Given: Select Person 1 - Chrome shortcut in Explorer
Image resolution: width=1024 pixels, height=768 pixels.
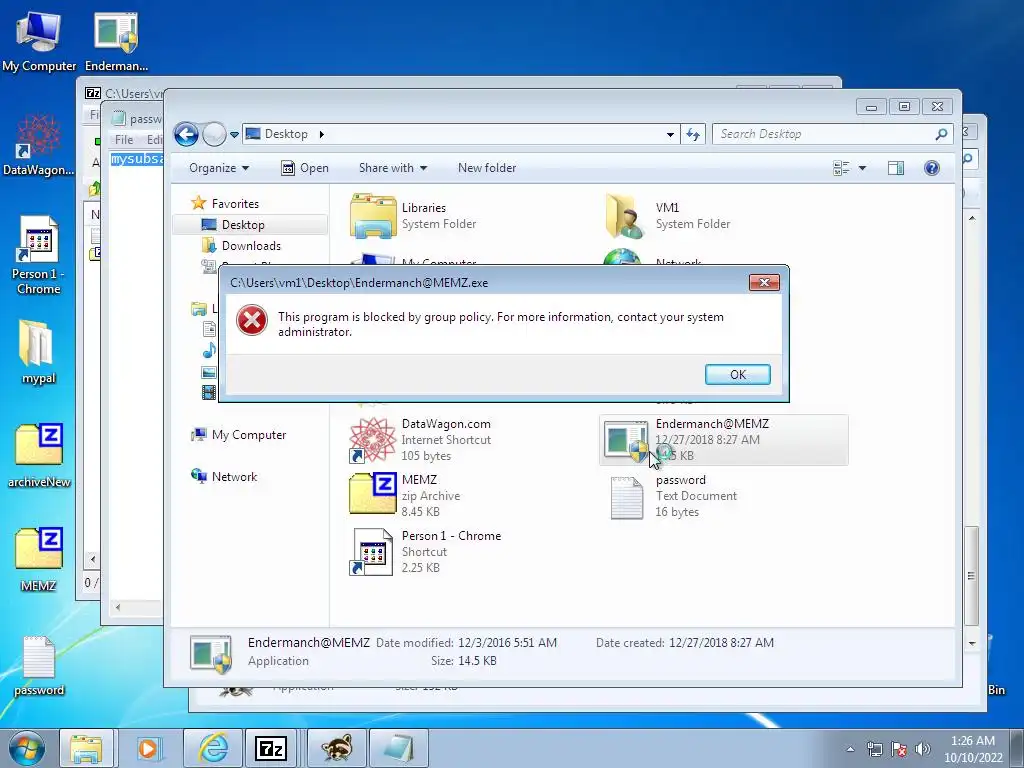Looking at the screenshot, I should [x=426, y=552].
